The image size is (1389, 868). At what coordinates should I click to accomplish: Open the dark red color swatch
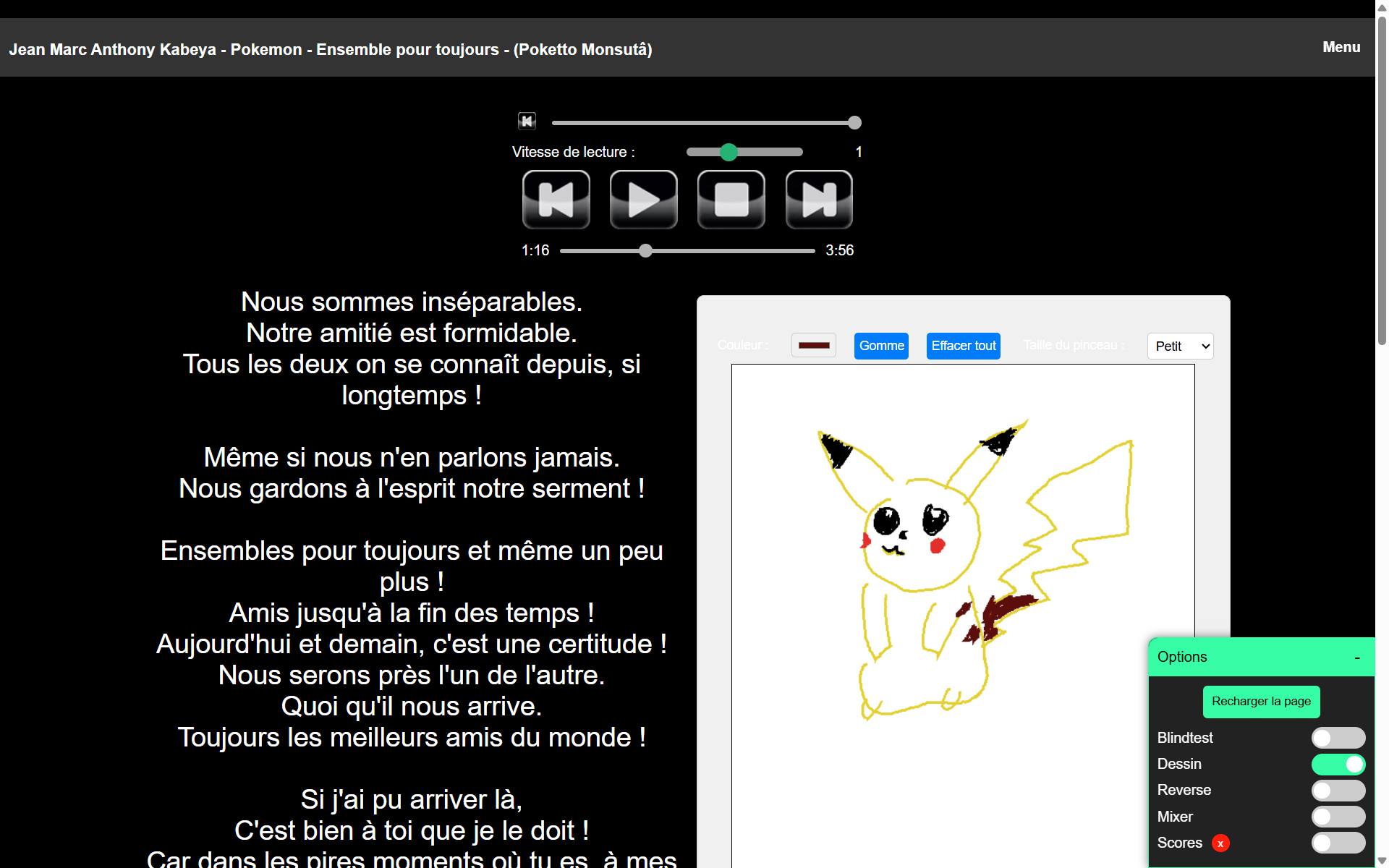click(813, 346)
